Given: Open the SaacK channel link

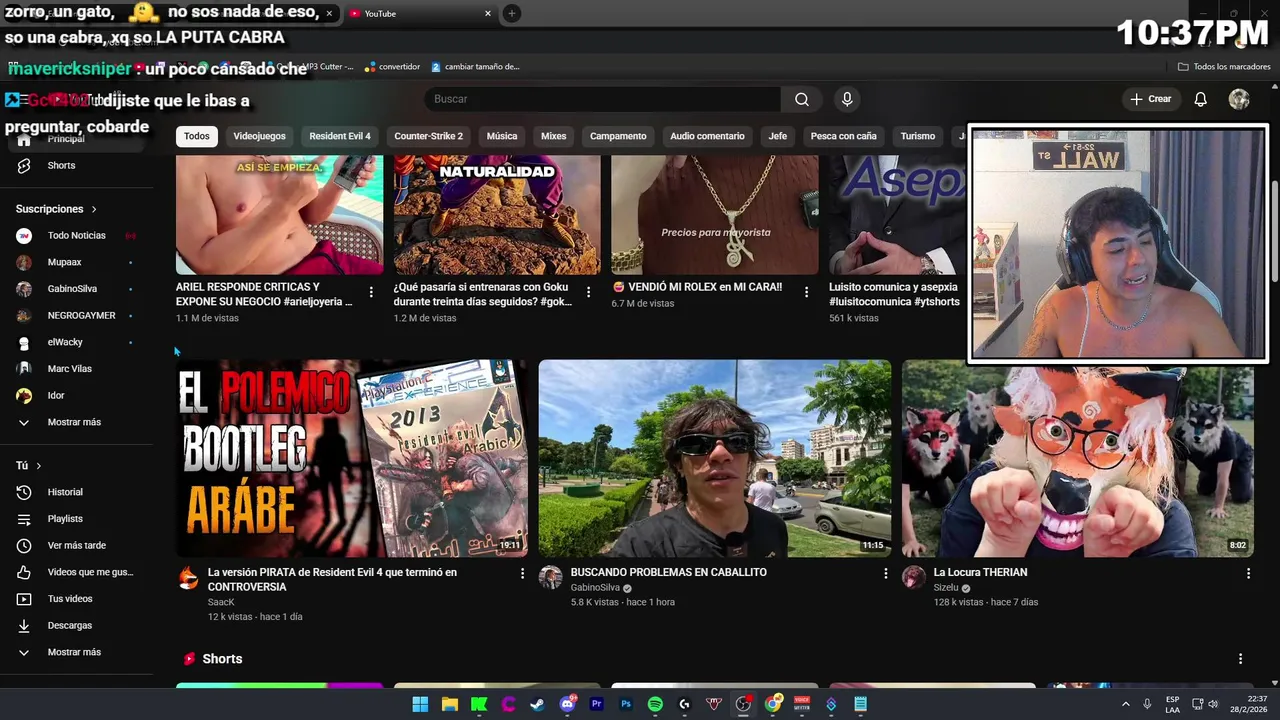Looking at the screenshot, I should [221, 602].
